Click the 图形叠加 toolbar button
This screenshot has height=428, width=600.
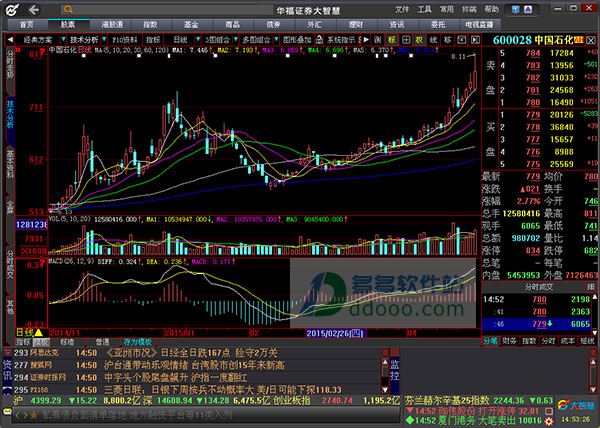click(x=297, y=39)
